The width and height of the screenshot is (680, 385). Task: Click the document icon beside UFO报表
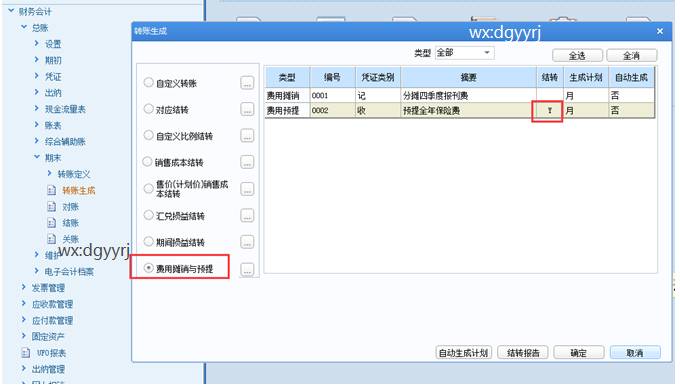(x=26, y=352)
